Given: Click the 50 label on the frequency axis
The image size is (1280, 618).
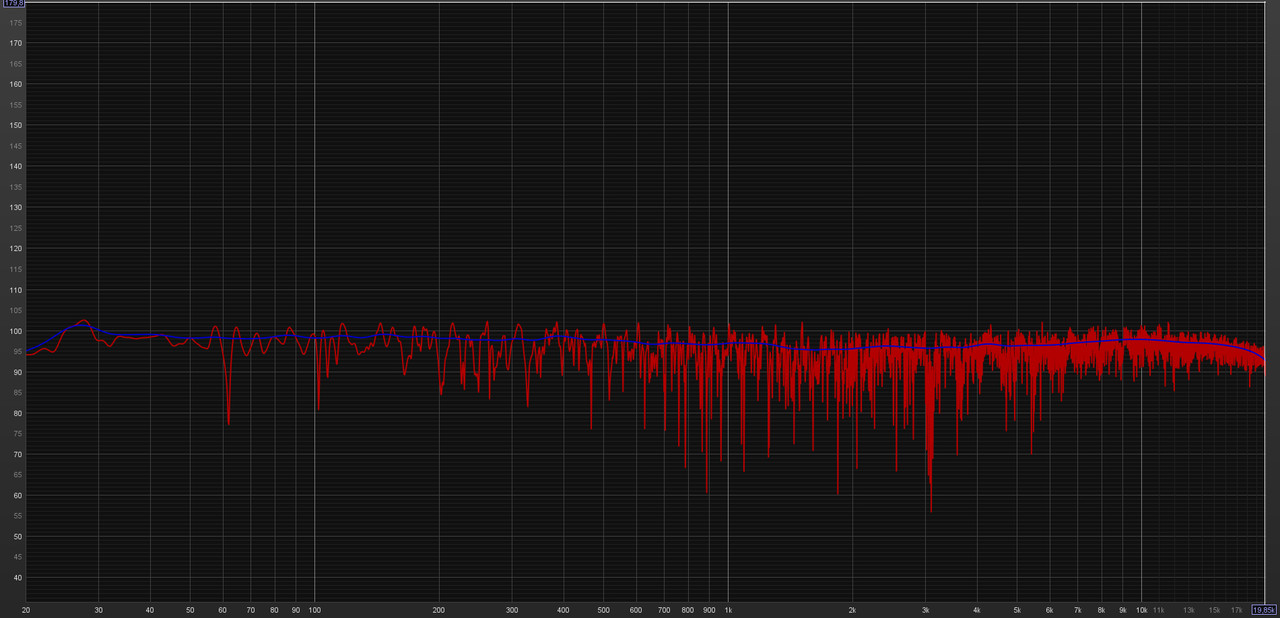Looking at the screenshot, I should [190, 609].
